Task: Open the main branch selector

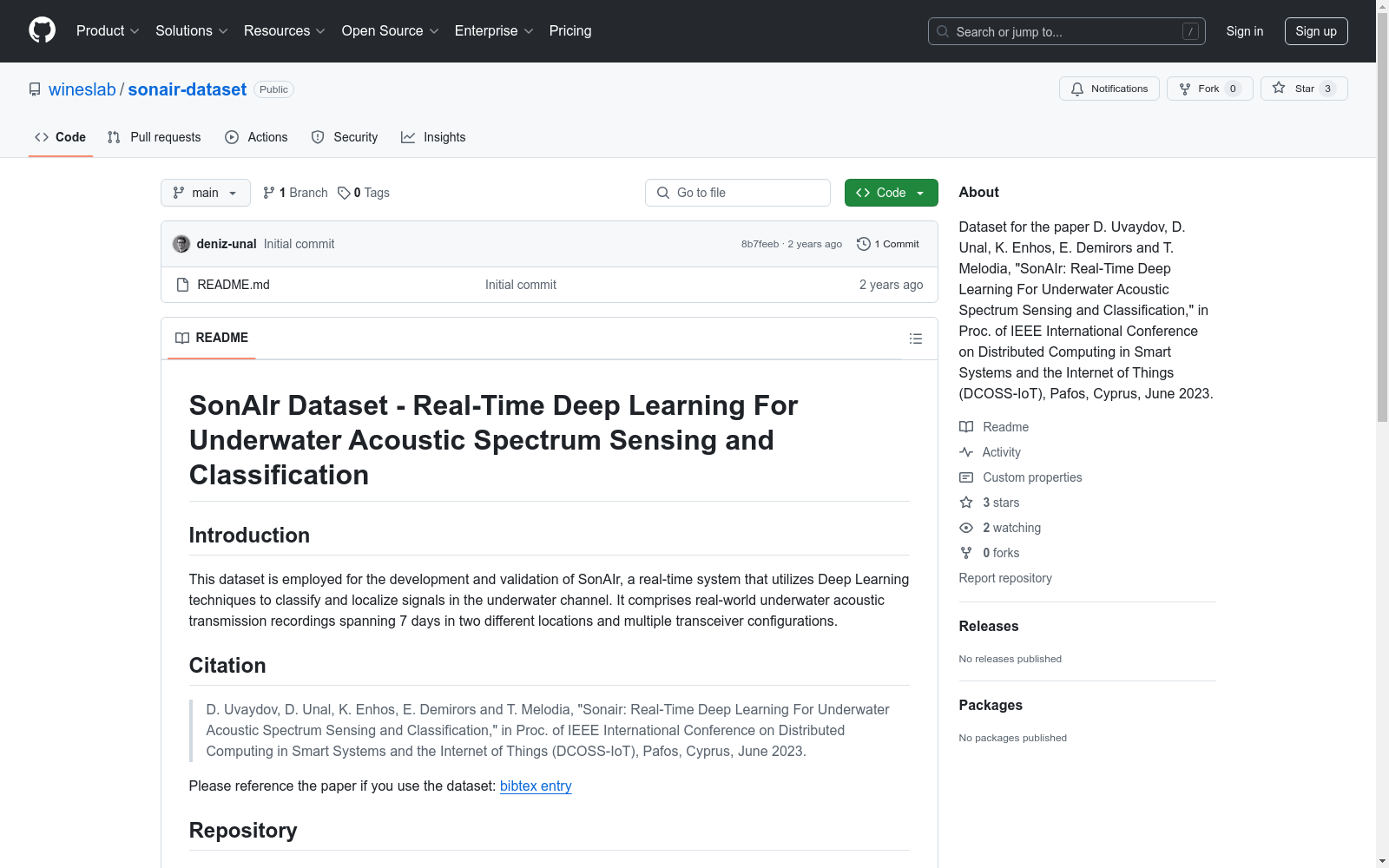Action: 206,193
